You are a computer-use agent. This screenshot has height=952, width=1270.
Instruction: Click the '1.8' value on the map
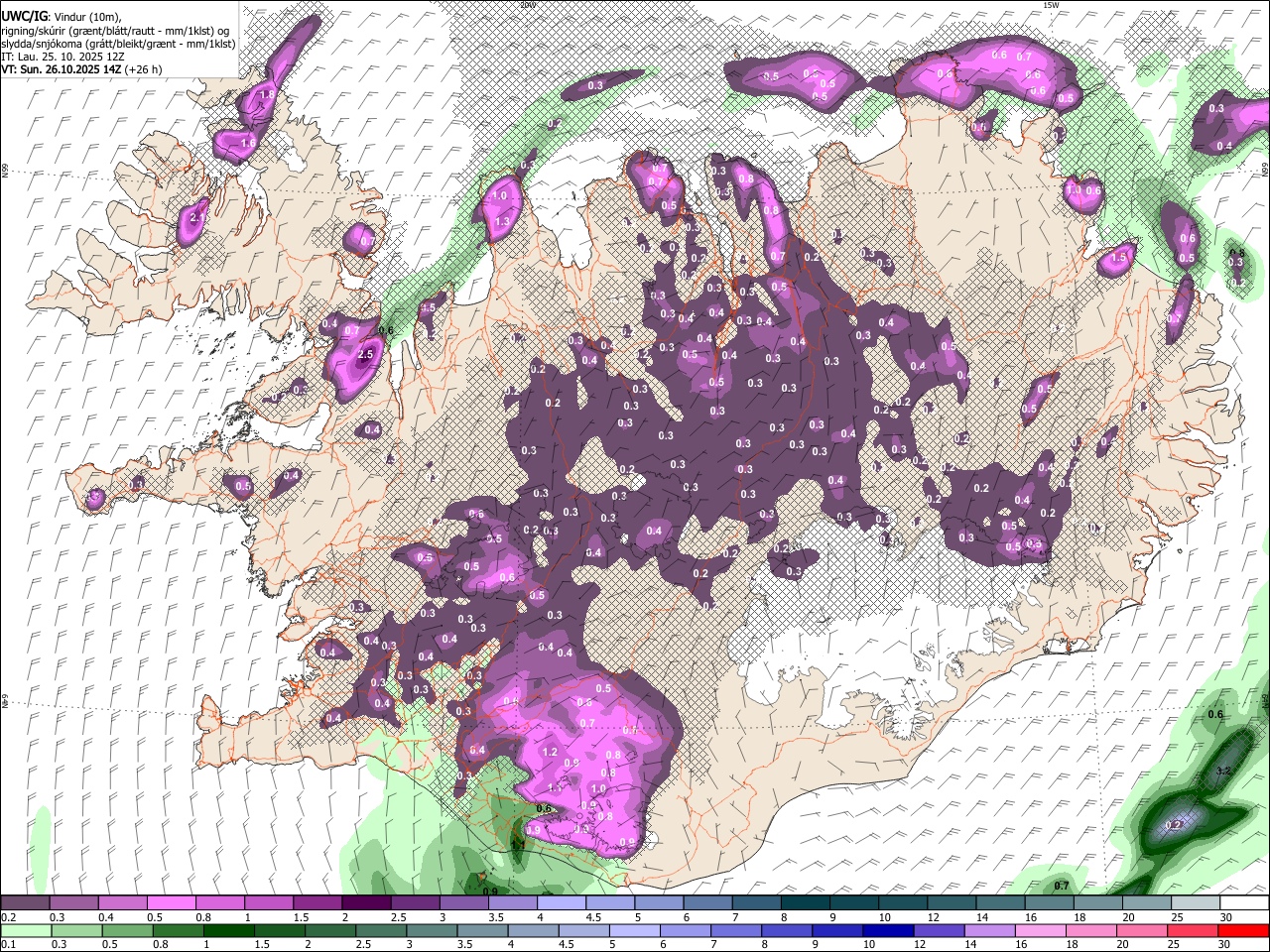(x=266, y=94)
